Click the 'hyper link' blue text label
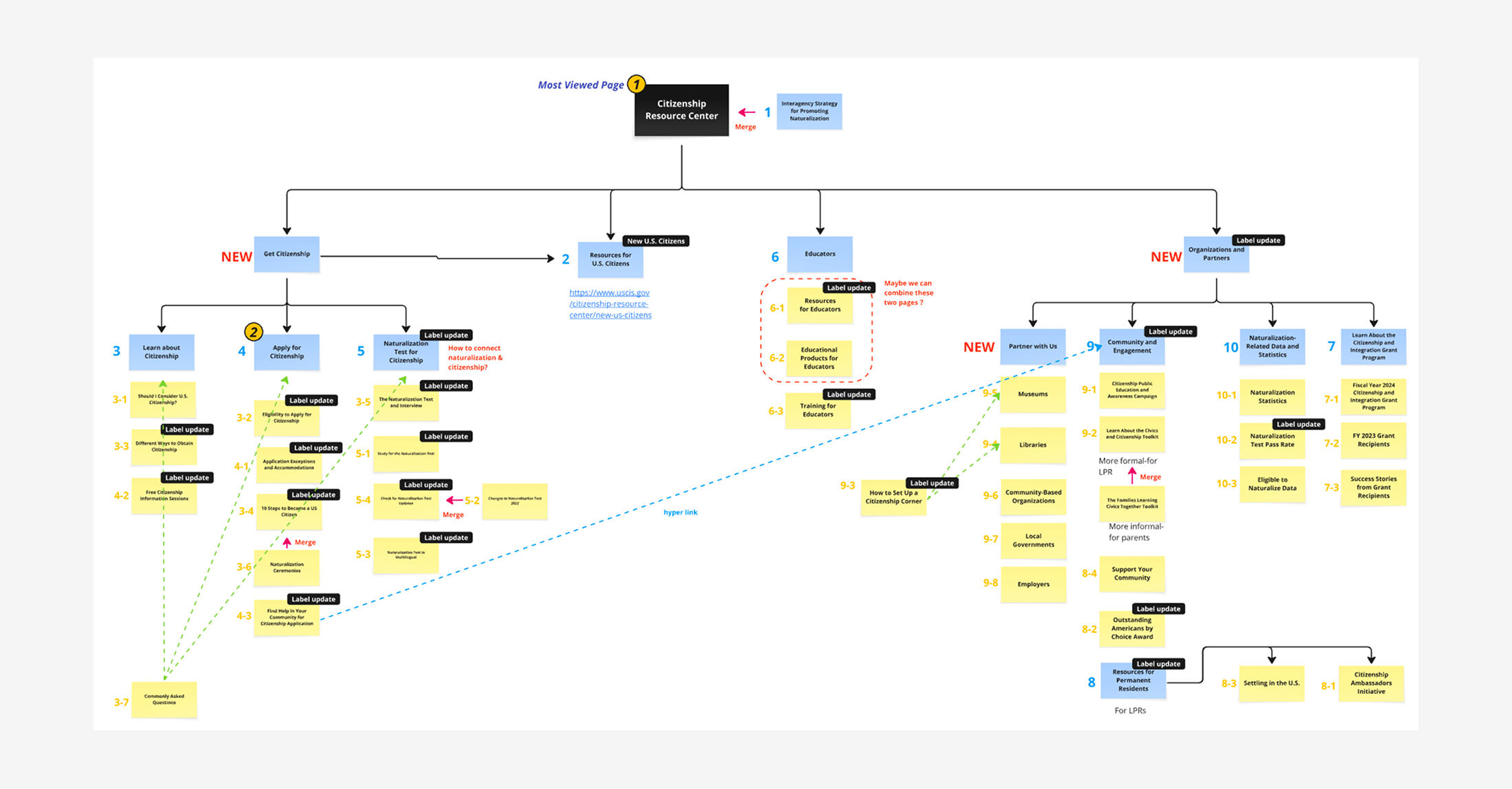The width and height of the screenshot is (1512, 789). (680, 512)
